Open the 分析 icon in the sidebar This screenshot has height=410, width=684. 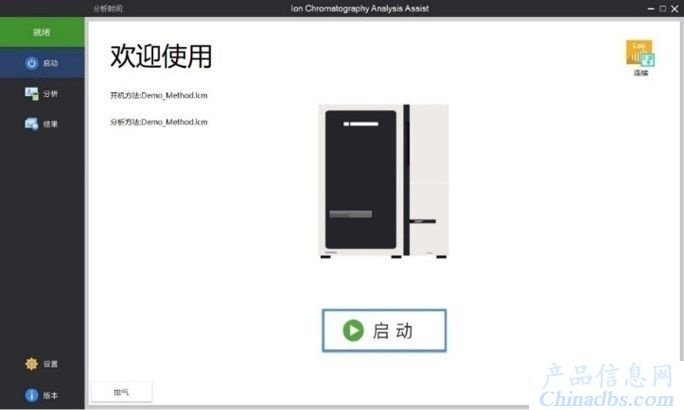(x=31, y=93)
